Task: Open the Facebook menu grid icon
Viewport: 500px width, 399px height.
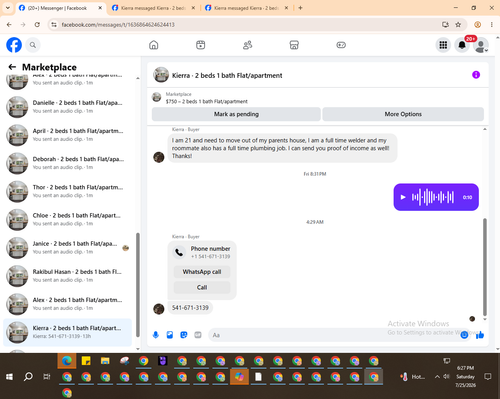Action: pyautogui.click(x=443, y=45)
